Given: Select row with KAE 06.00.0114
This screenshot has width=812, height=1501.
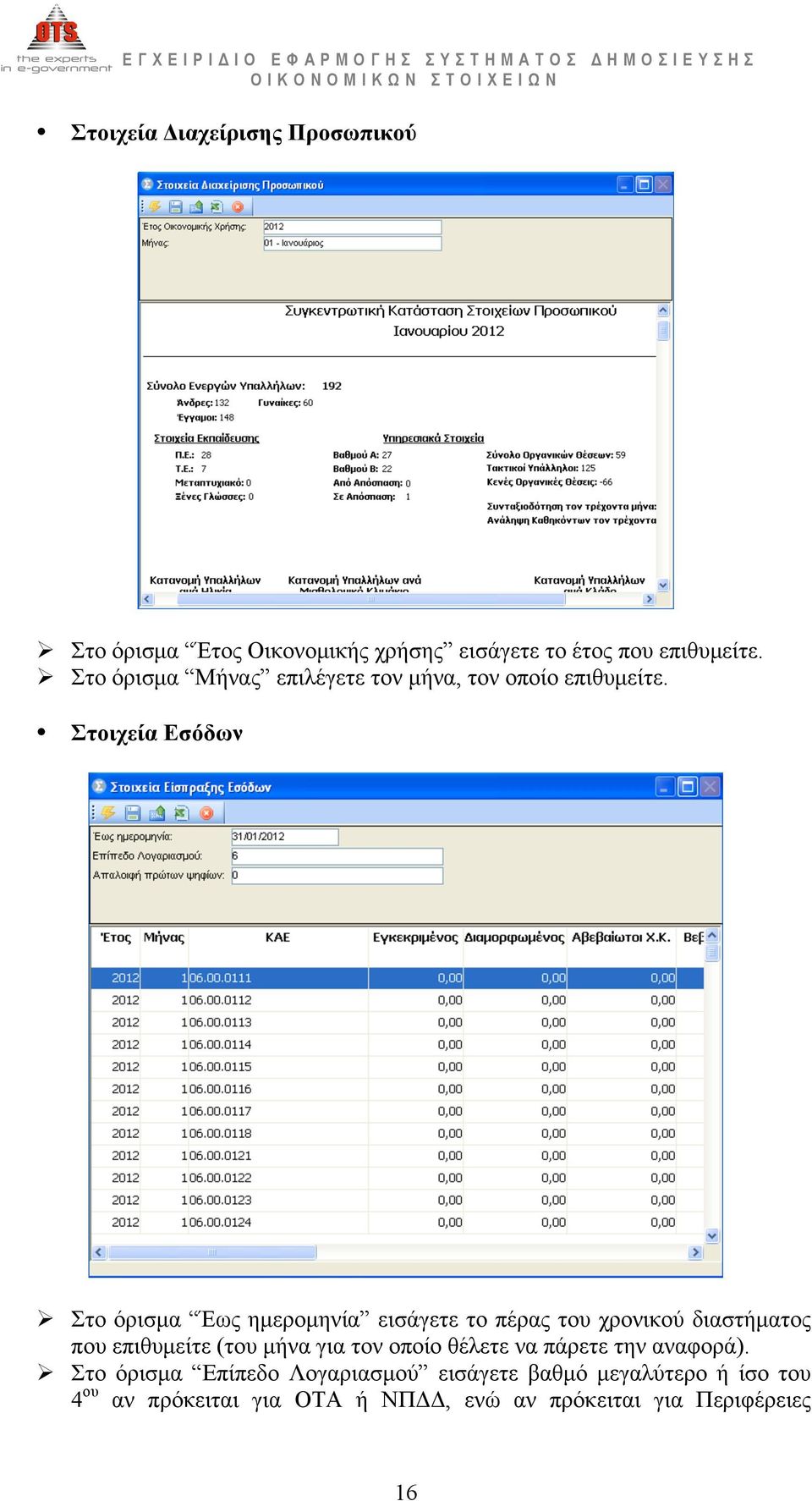Looking at the screenshot, I should (x=398, y=1045).
